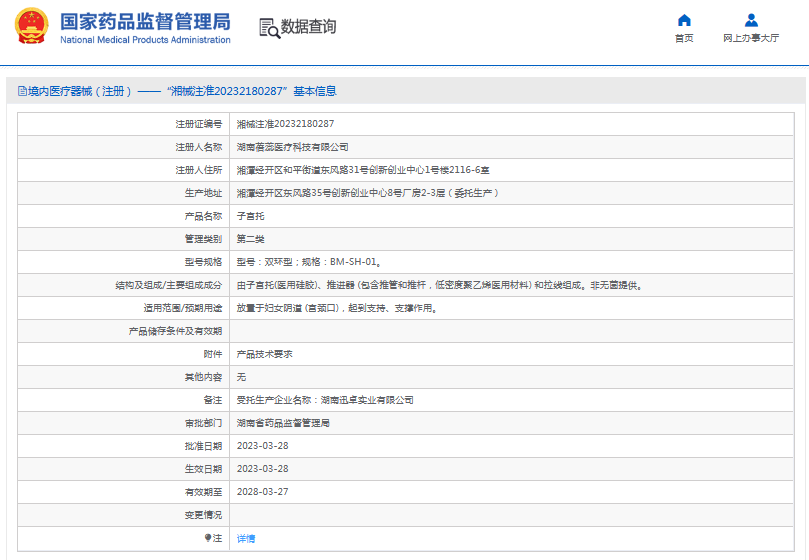Click the 注册人名称 row label

pyautogui.click(x=199, y=147)
